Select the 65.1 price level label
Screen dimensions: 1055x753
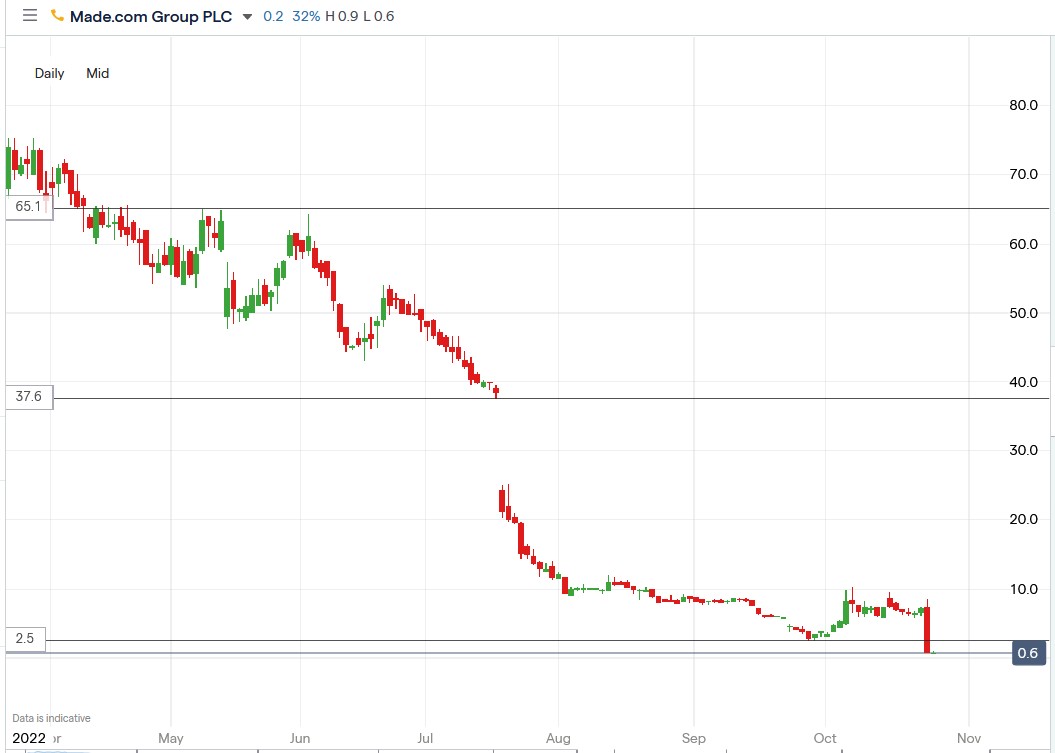26,207
